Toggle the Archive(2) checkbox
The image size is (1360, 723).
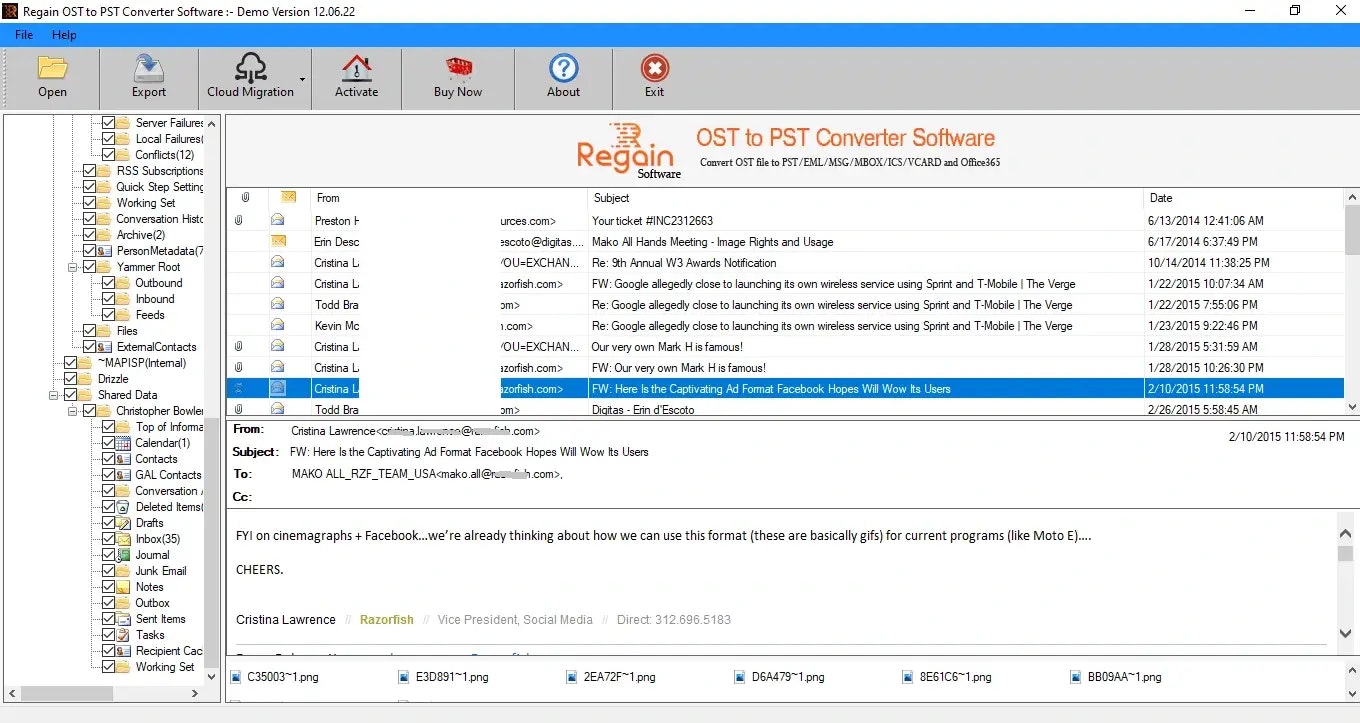pos(90,235)
